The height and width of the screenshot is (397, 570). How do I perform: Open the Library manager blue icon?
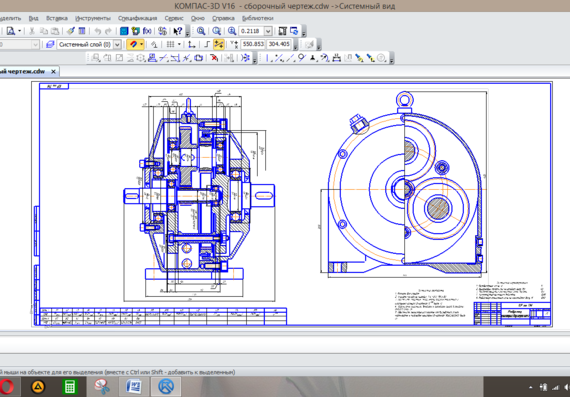click(124, 31)
